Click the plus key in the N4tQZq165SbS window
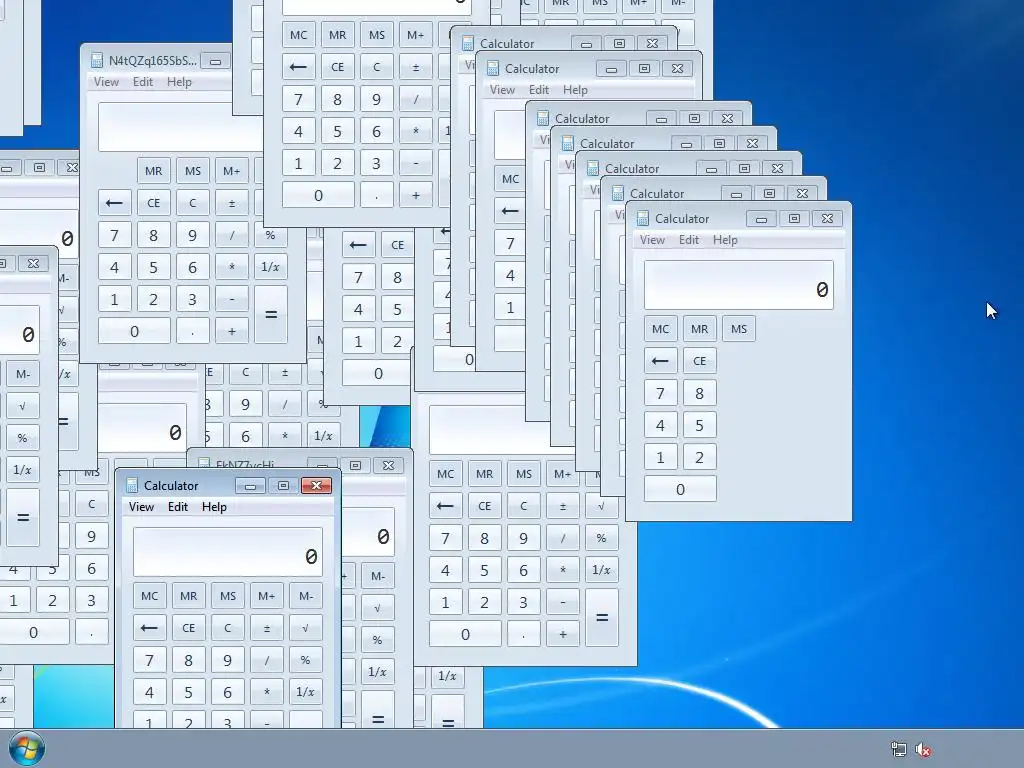Image resolution: width=1024 pixels, height=768 pixels. pos(231,331)
